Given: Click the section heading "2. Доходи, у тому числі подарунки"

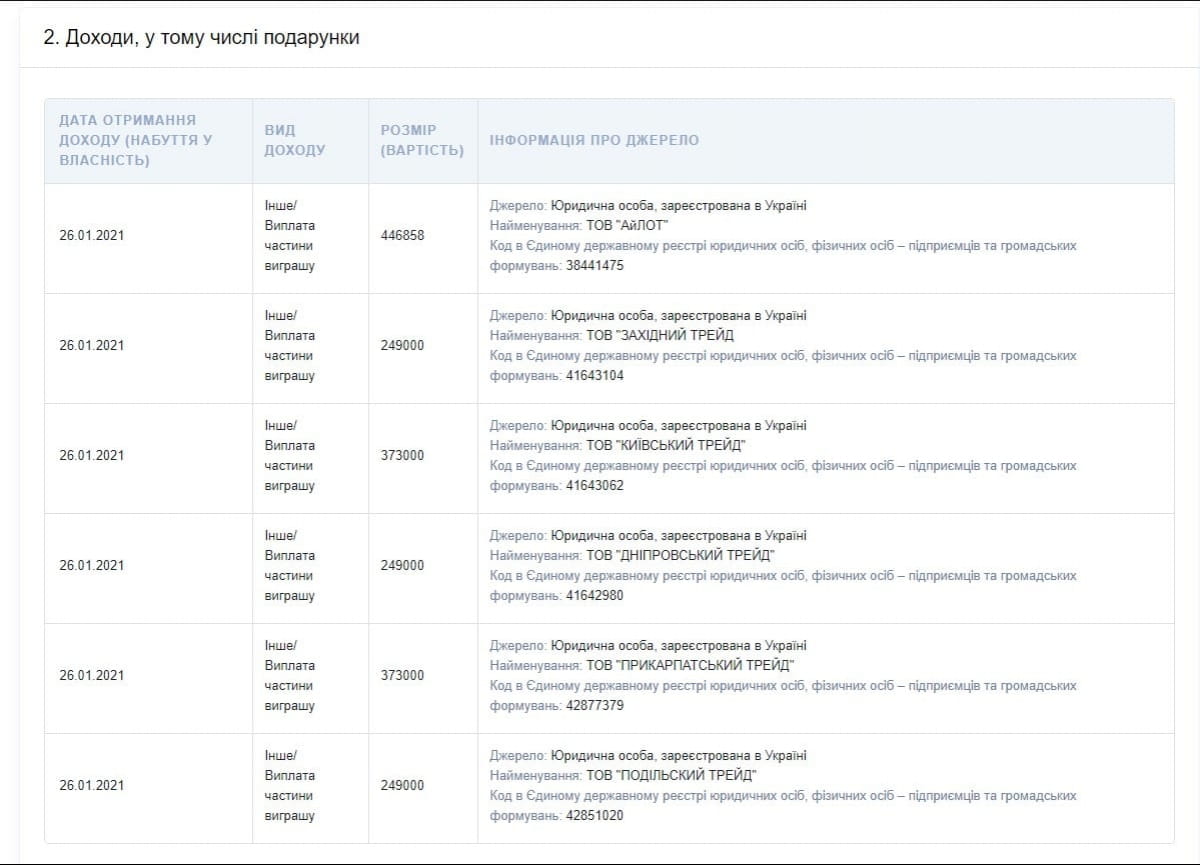Looking at the screenshot, I should click(x=201, y=37).
